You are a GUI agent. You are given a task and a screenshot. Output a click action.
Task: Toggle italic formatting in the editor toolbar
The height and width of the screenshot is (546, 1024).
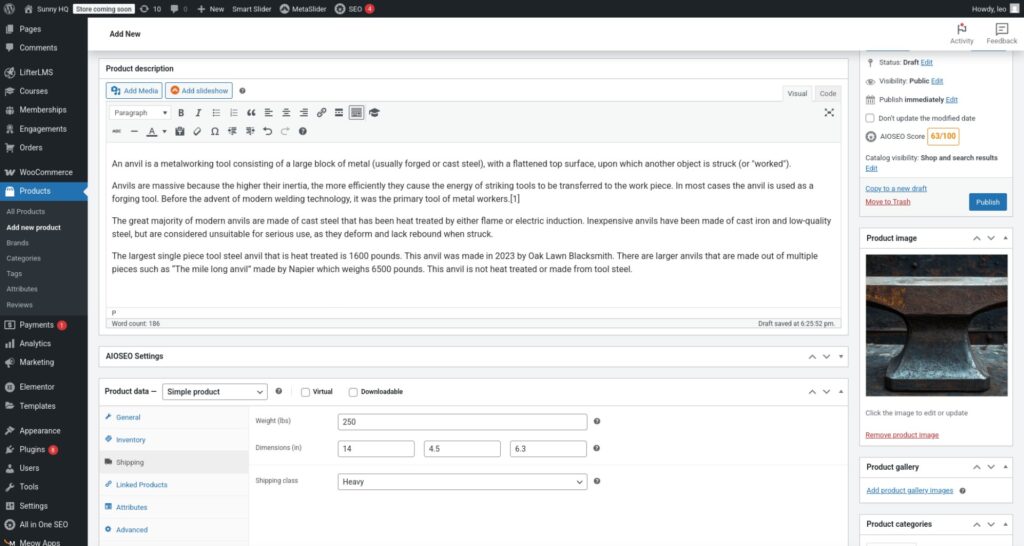tap(199, 113)
